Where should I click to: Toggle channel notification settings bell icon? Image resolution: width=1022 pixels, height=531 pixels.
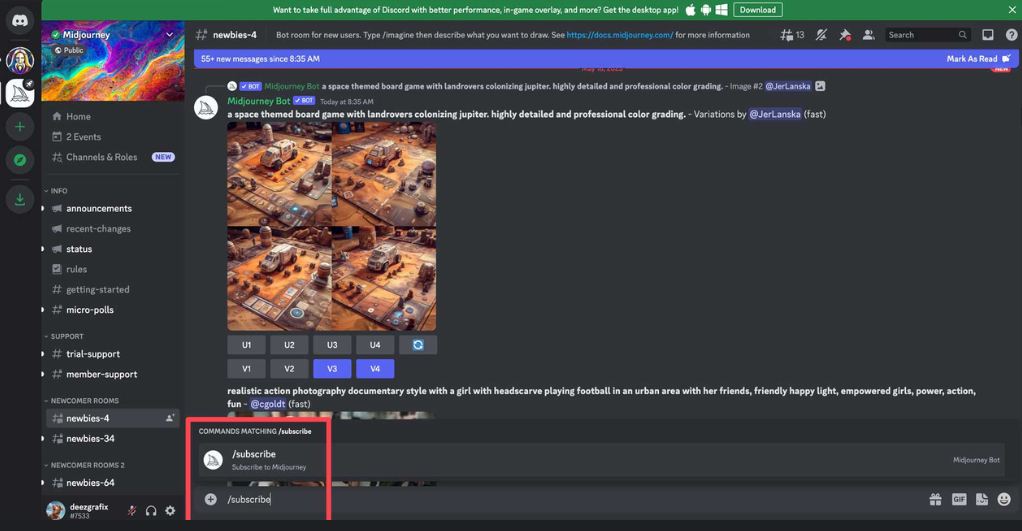[821, 35]
